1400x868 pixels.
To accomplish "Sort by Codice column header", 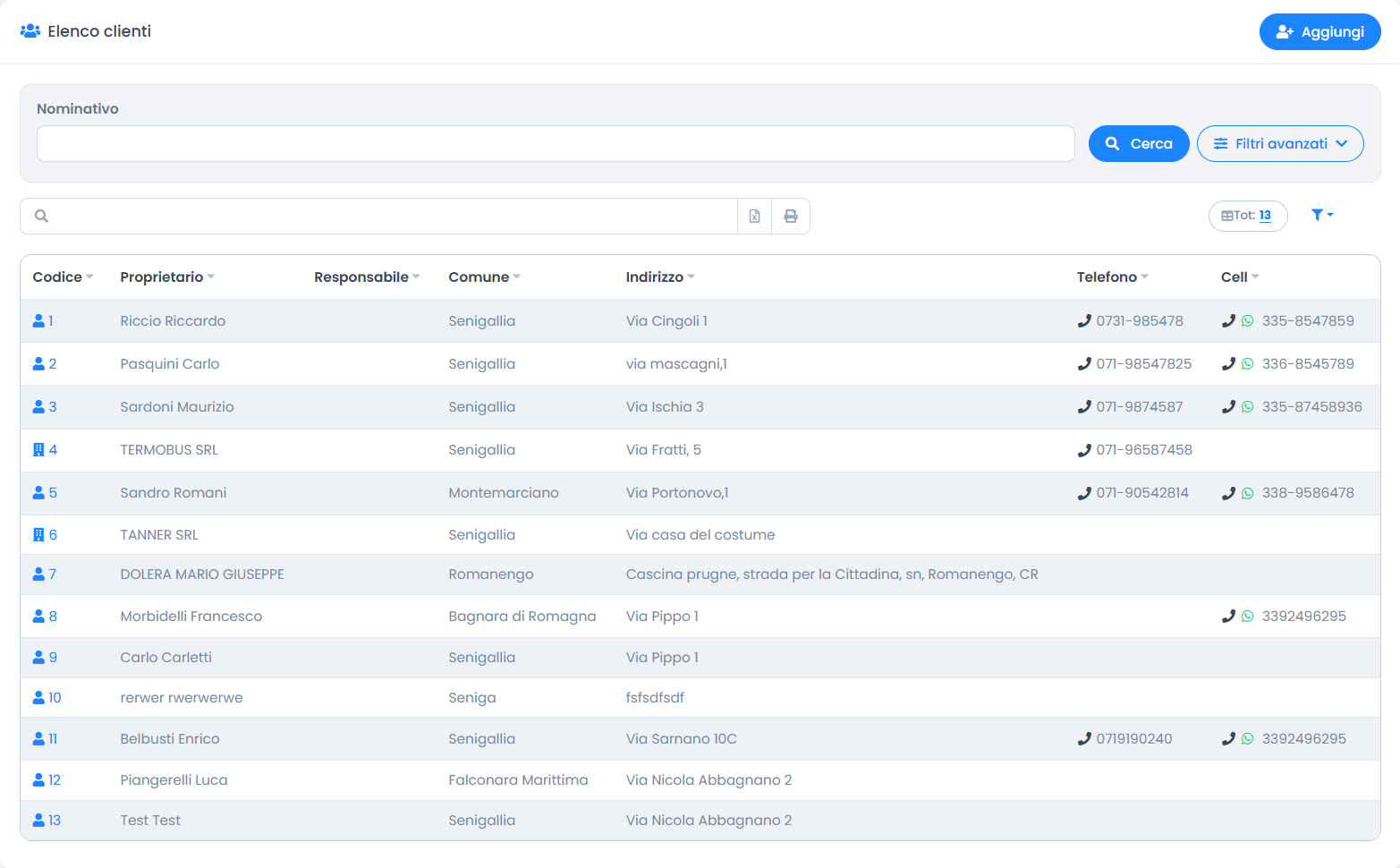I will pos(63,277).
